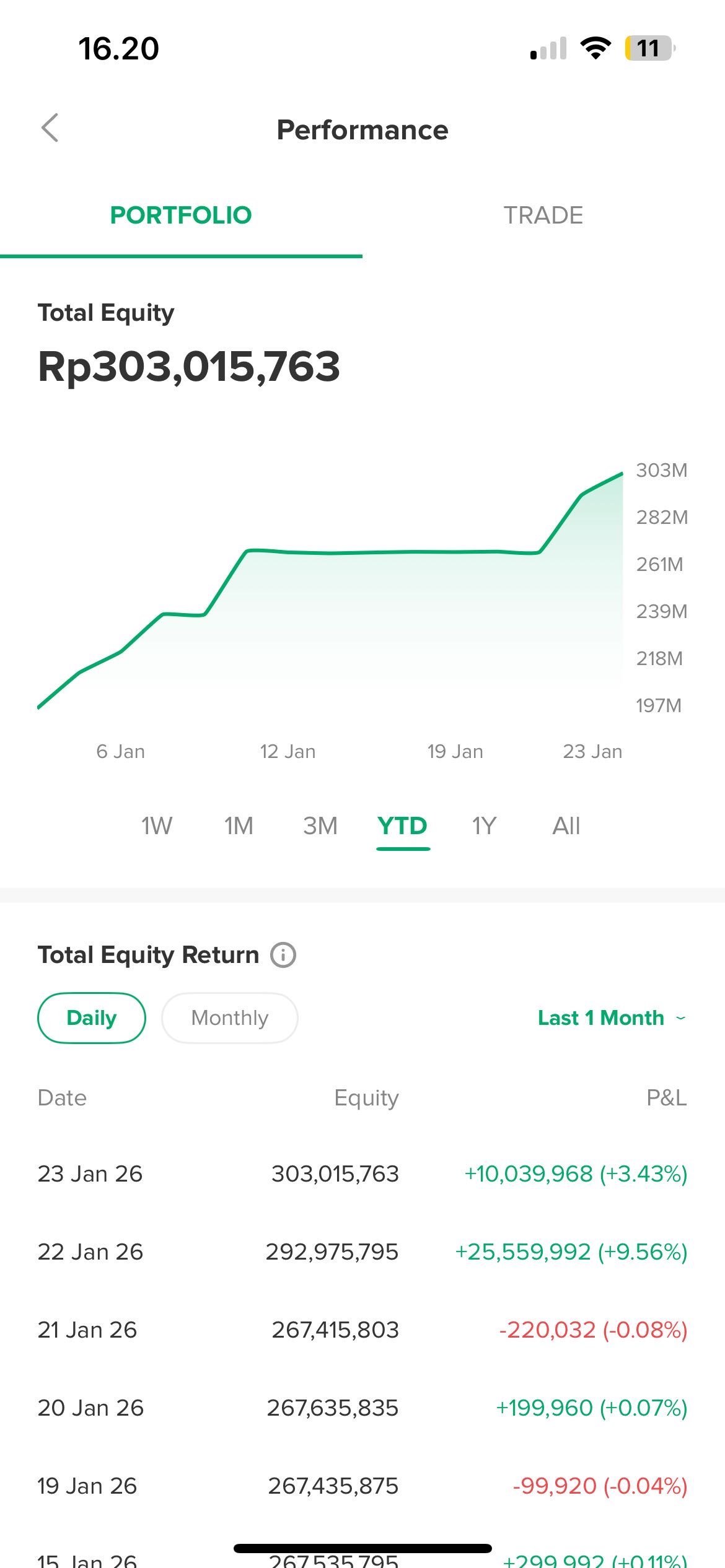
Task: Tap the back arrow icon
Action: (50, 128)
